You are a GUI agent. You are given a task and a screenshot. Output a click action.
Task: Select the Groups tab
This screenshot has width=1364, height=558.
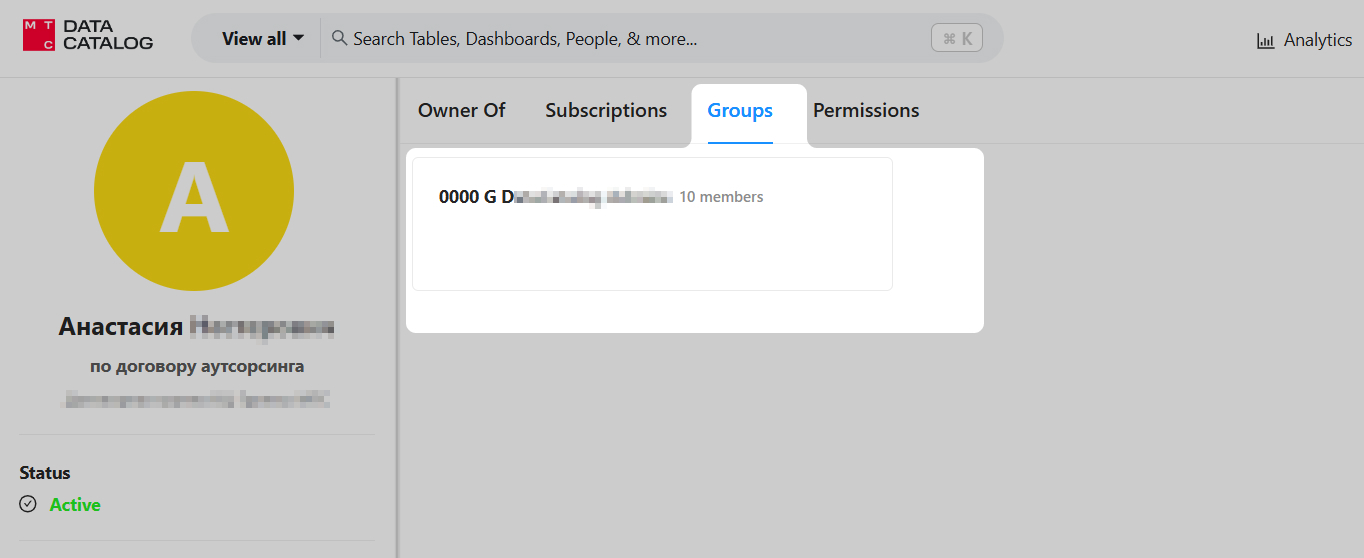click(740, 111)
